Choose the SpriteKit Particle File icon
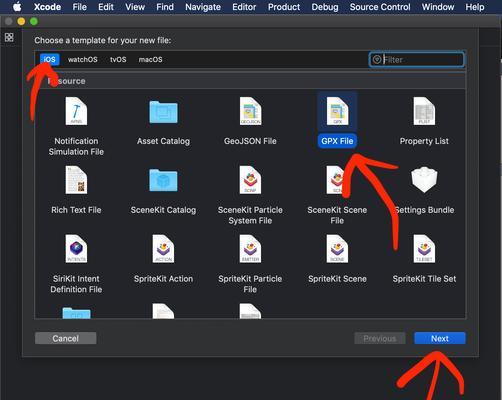The image size is (502, 400). [x=250, y=249]
